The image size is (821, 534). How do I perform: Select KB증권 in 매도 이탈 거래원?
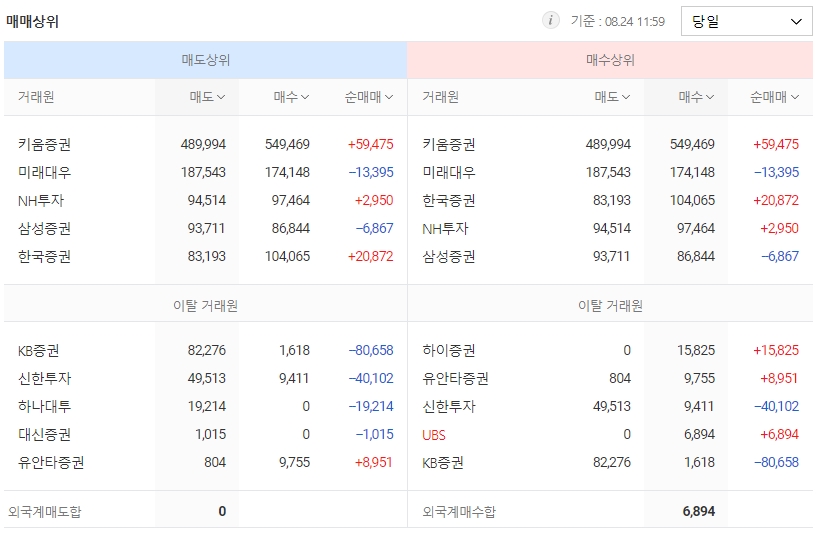click(x=39, y=350)
